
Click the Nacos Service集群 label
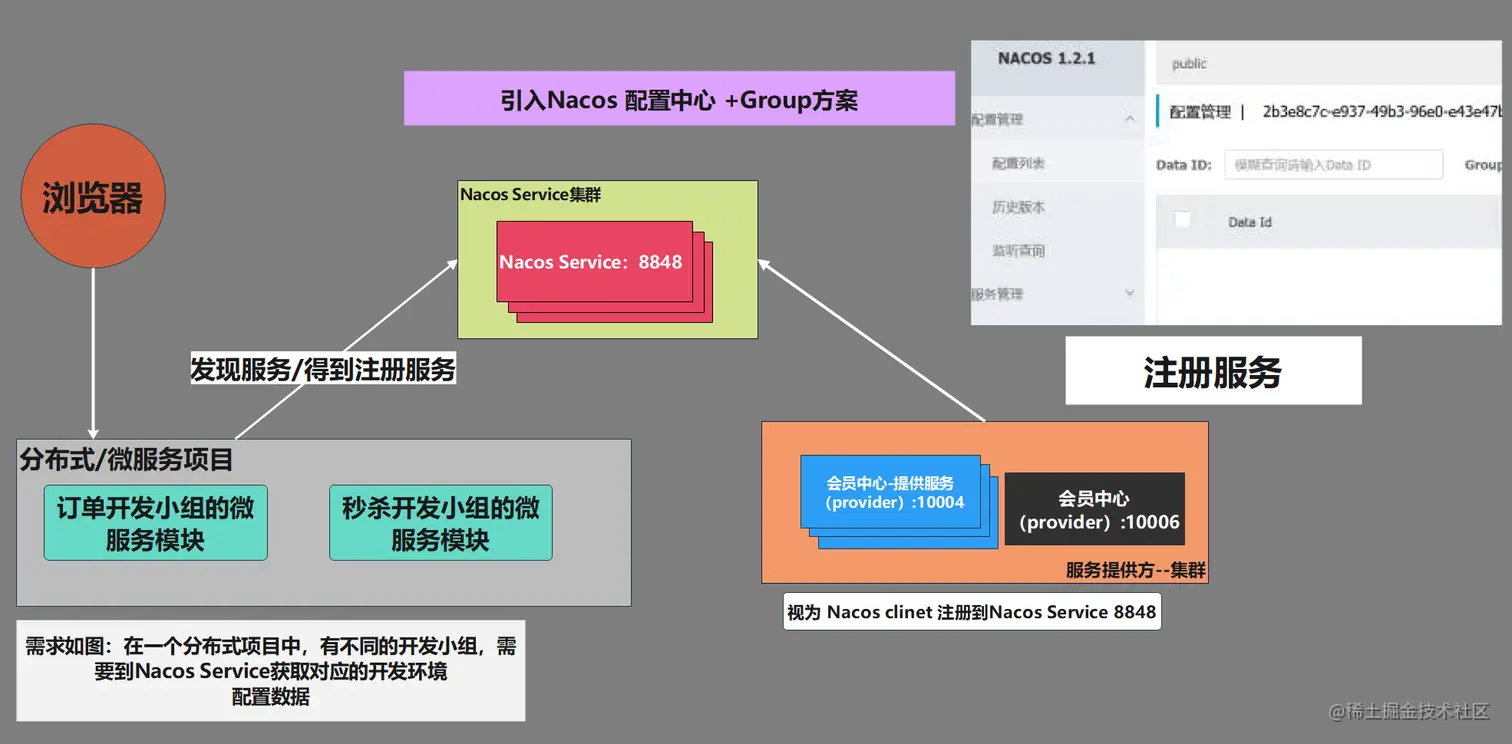[x=530, y=194]
